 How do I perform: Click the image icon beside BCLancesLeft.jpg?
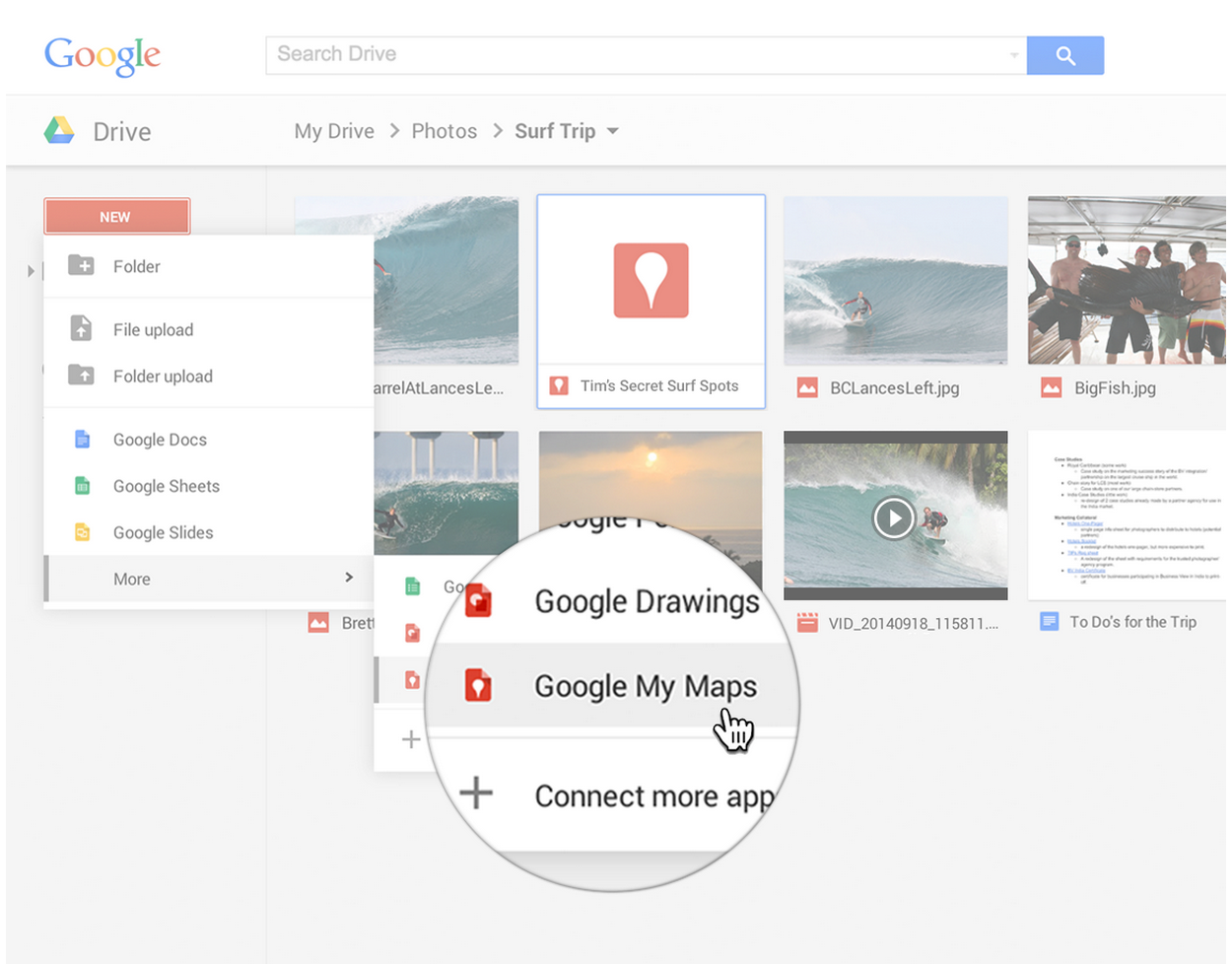[807, 387]
